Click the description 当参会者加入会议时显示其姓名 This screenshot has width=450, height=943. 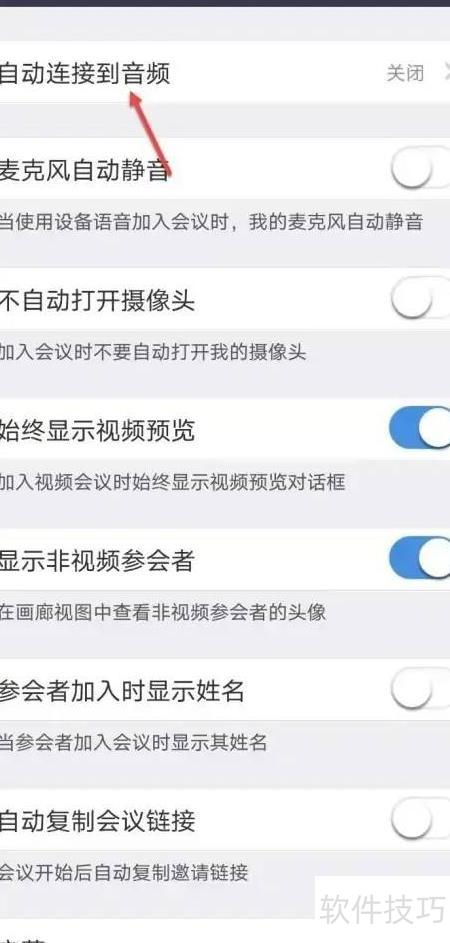[x=133, y=742]
